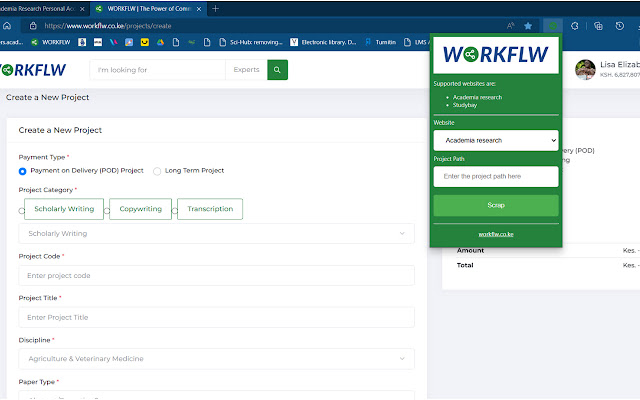The width and height of the screenshot is (640, 400).
Task: Open the Turnitin bookmark
Action: tap(380, 42)
